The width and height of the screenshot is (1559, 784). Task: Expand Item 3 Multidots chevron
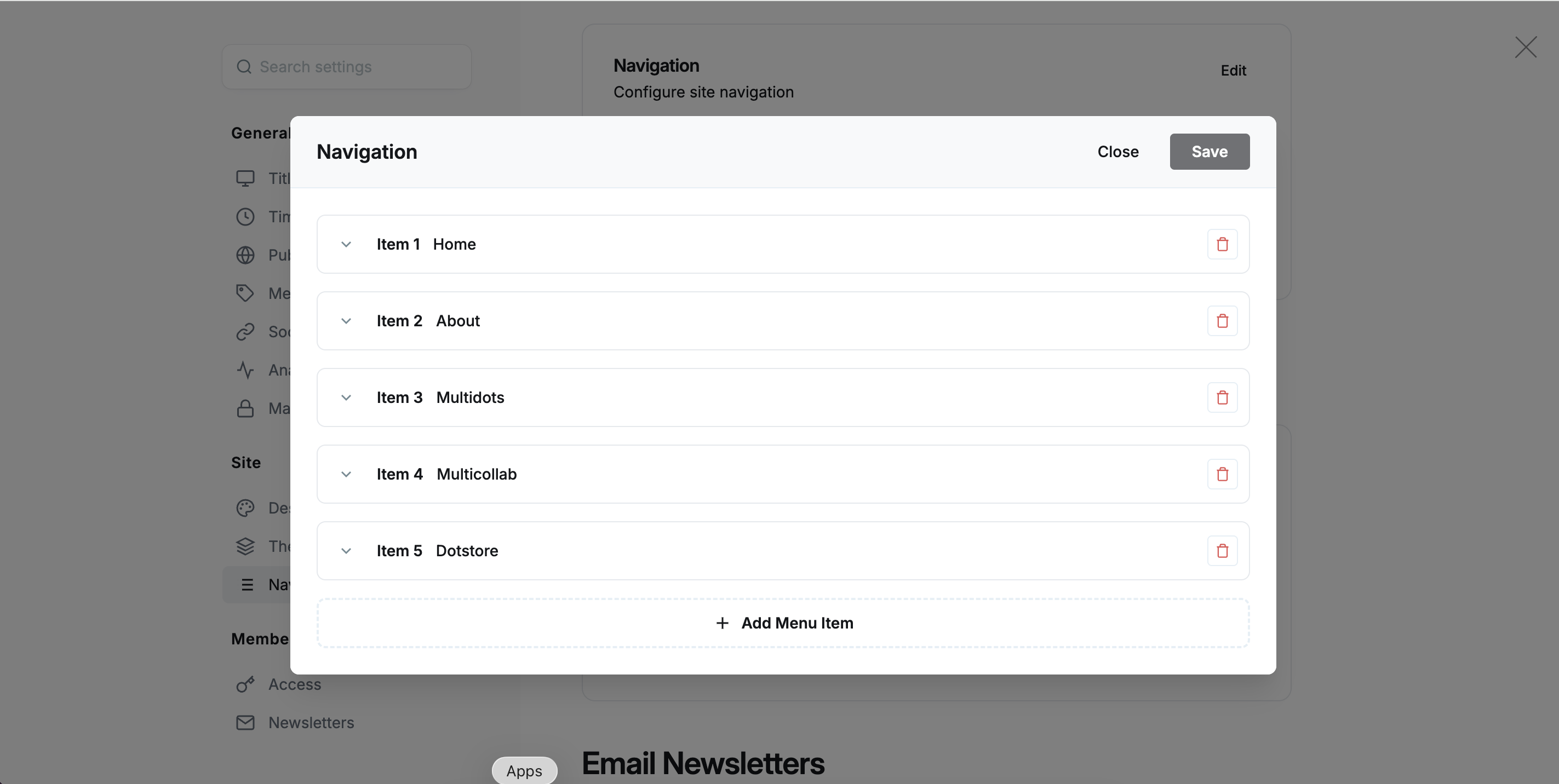point(346,397)
